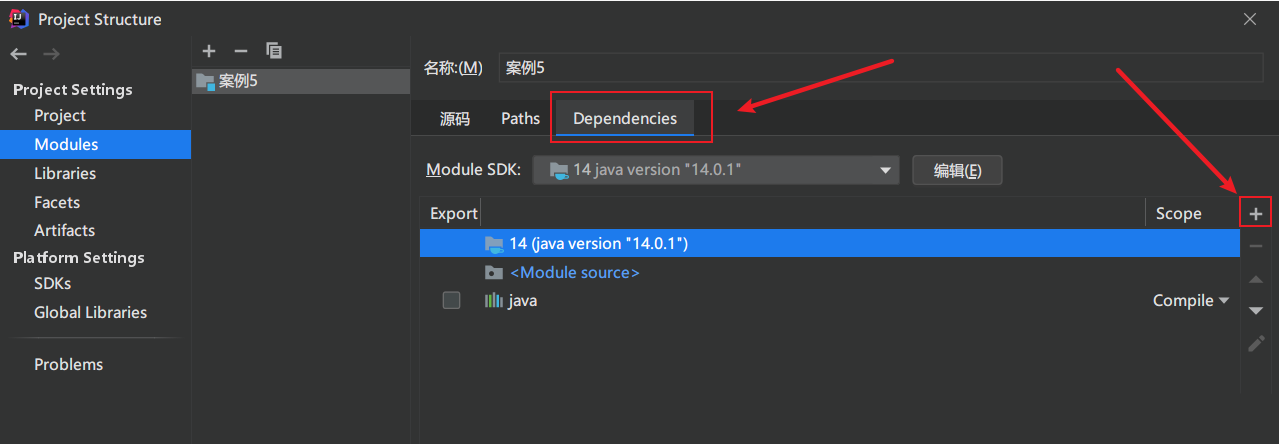Remove selected module with minus icon
Image resolution: width=1279 pixels, height=444 pixels.
[240, 51]
